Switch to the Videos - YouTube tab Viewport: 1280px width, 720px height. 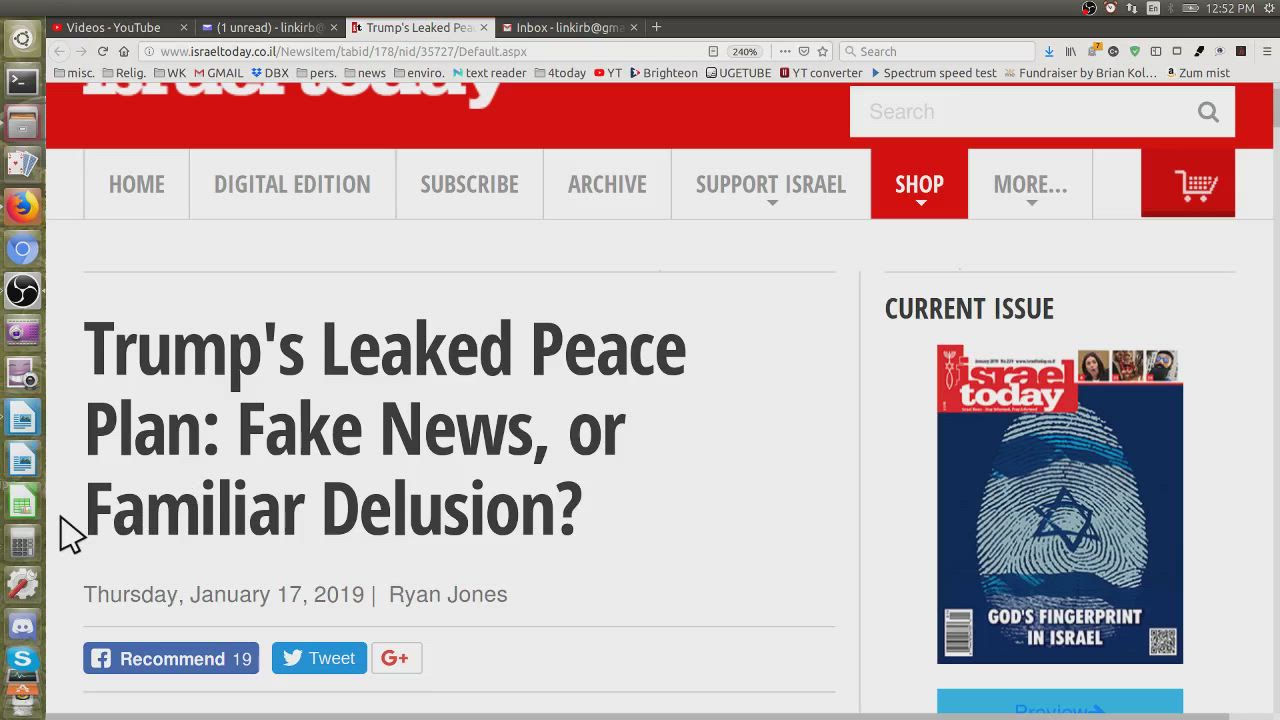[112, 27]
